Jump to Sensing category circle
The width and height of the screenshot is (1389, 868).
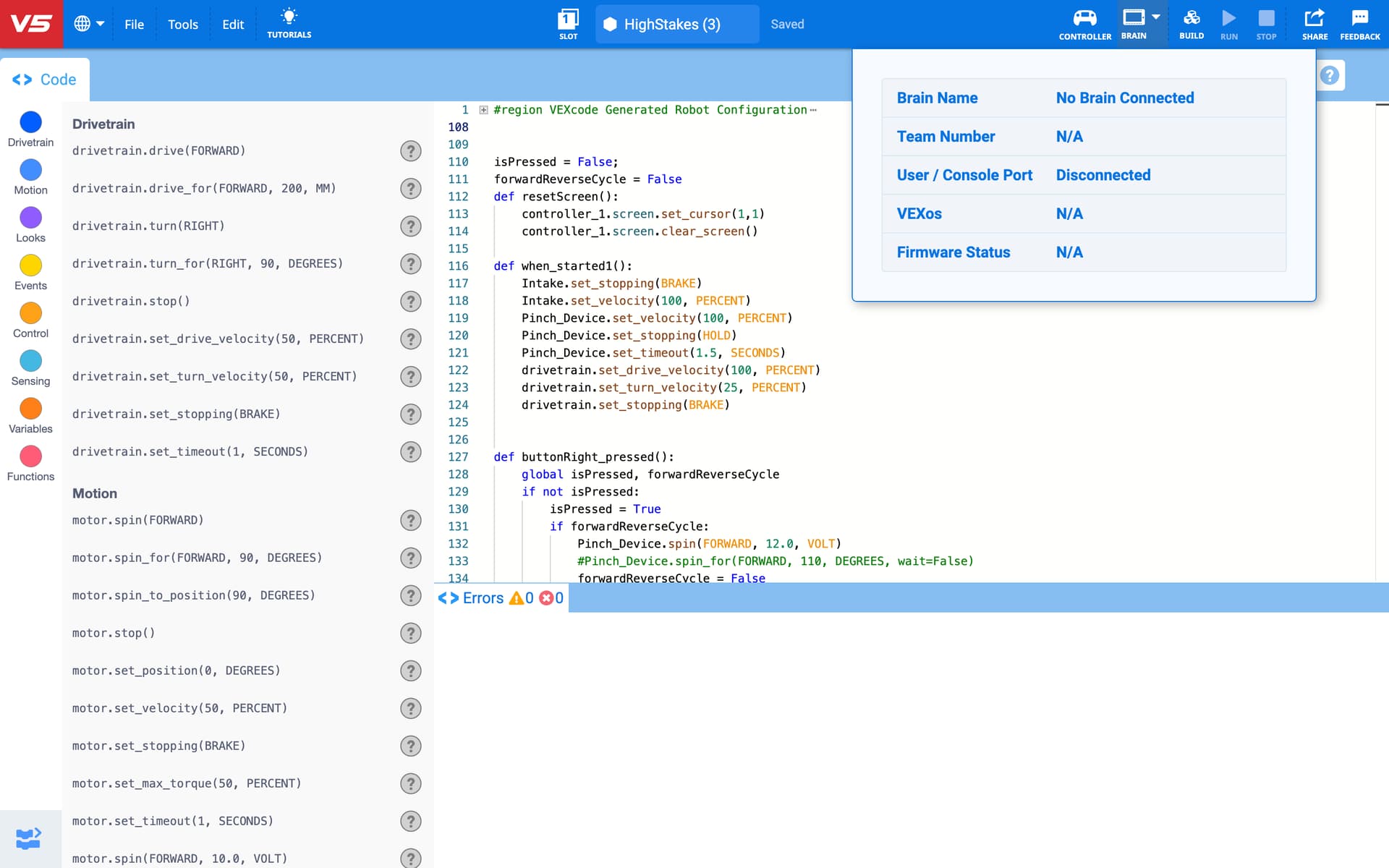[30, 361]
